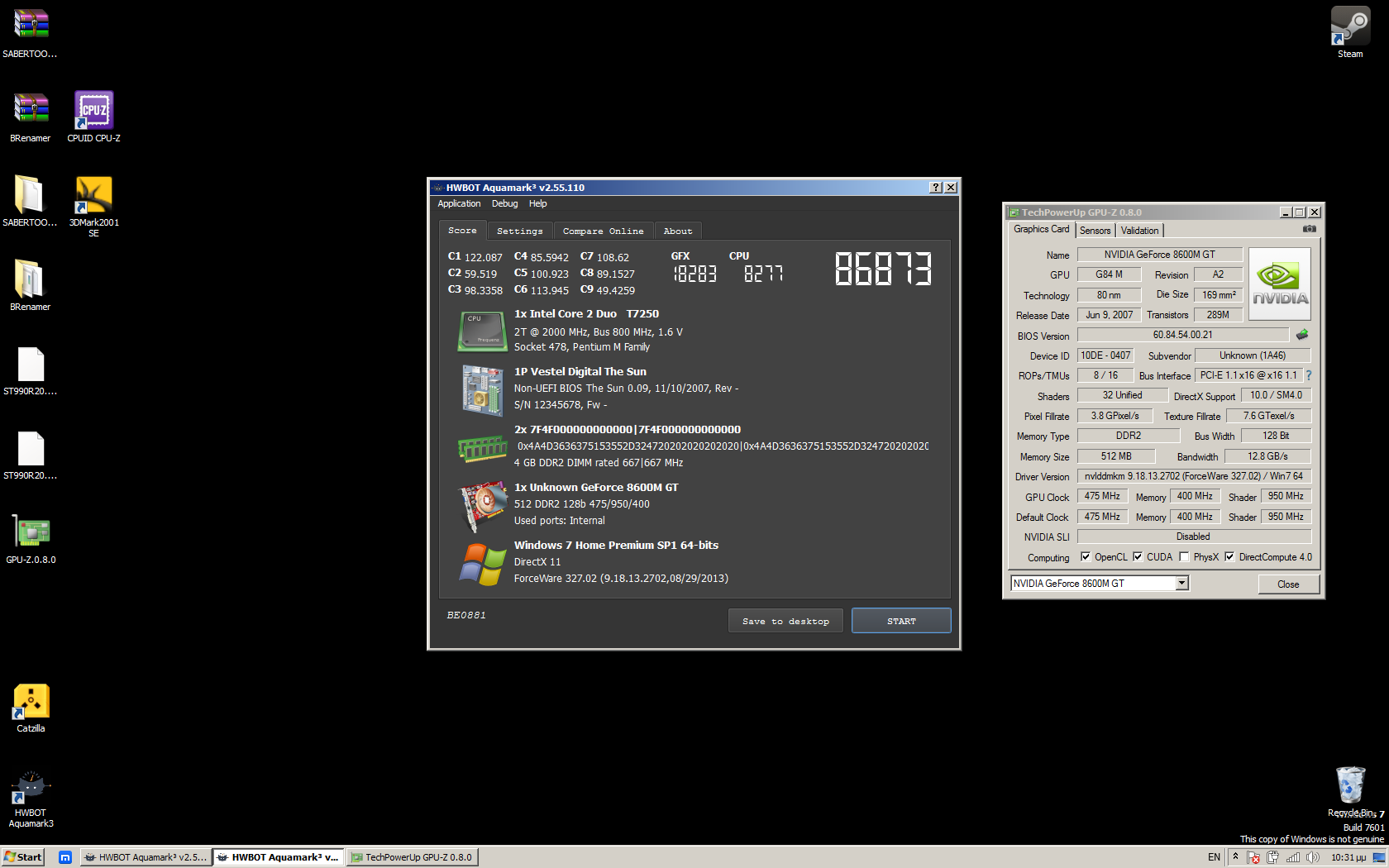Select the Steam desktop shortcut
The image size is (1389, 868).
click(x=1350, y=32)
